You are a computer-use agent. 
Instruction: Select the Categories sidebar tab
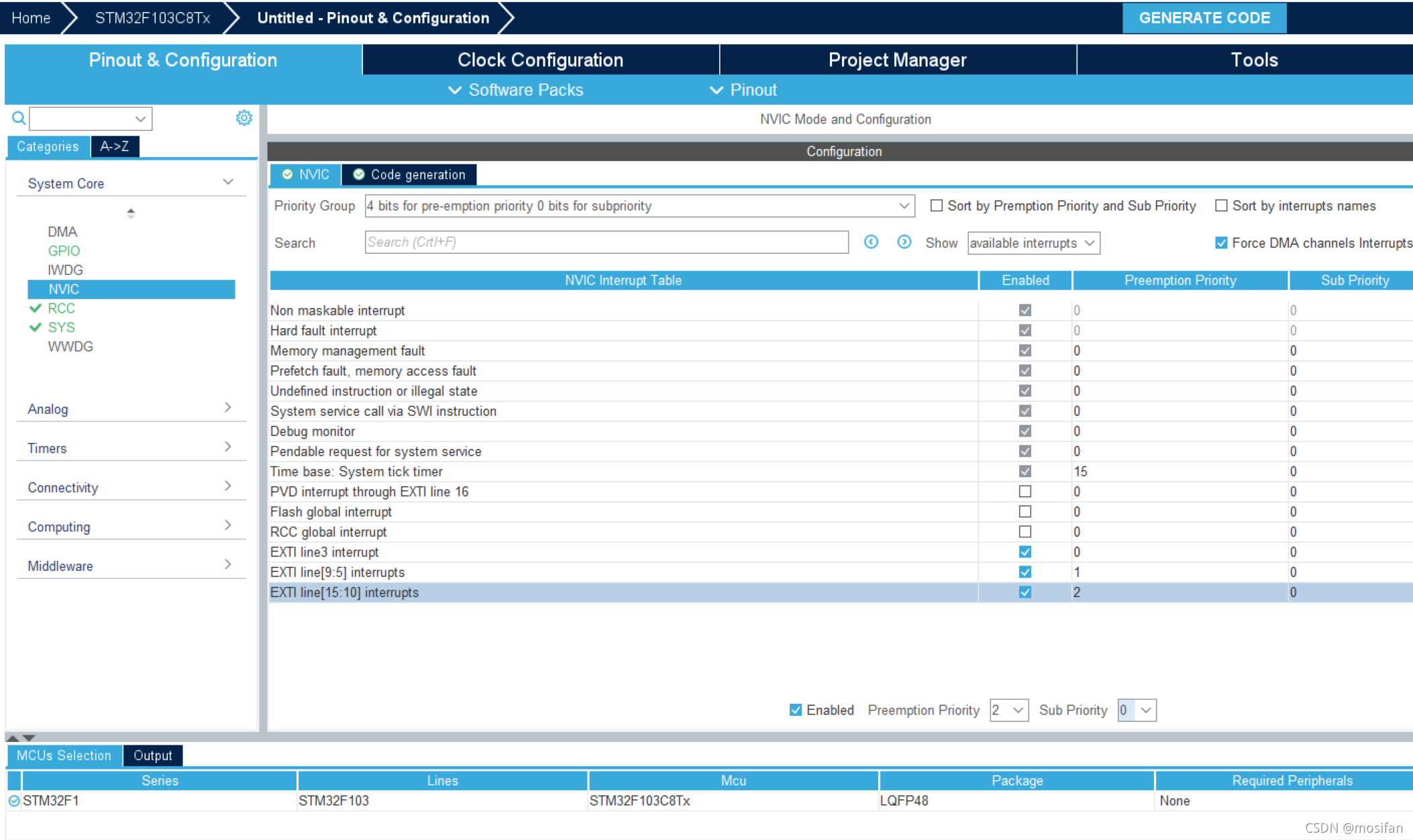coord(48,146)
